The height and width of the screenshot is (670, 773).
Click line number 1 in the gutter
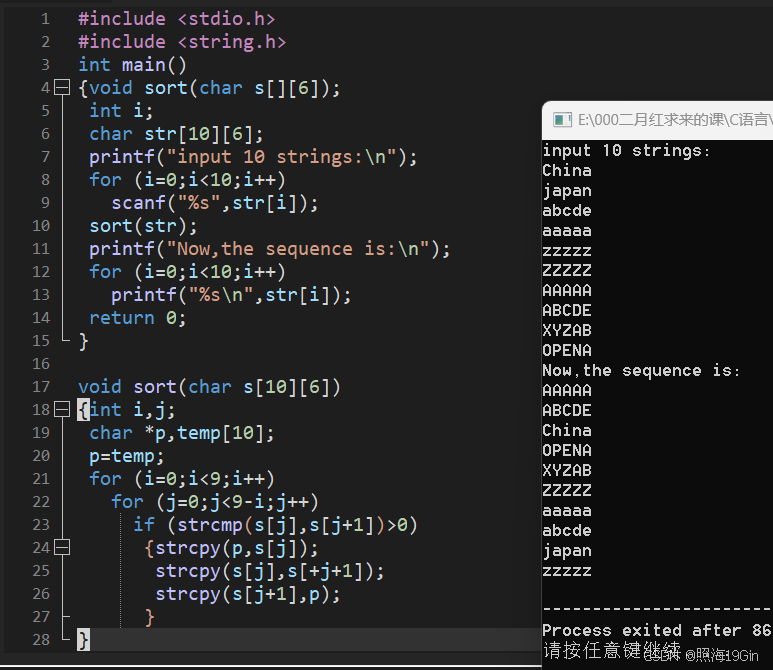coord(45,19)
